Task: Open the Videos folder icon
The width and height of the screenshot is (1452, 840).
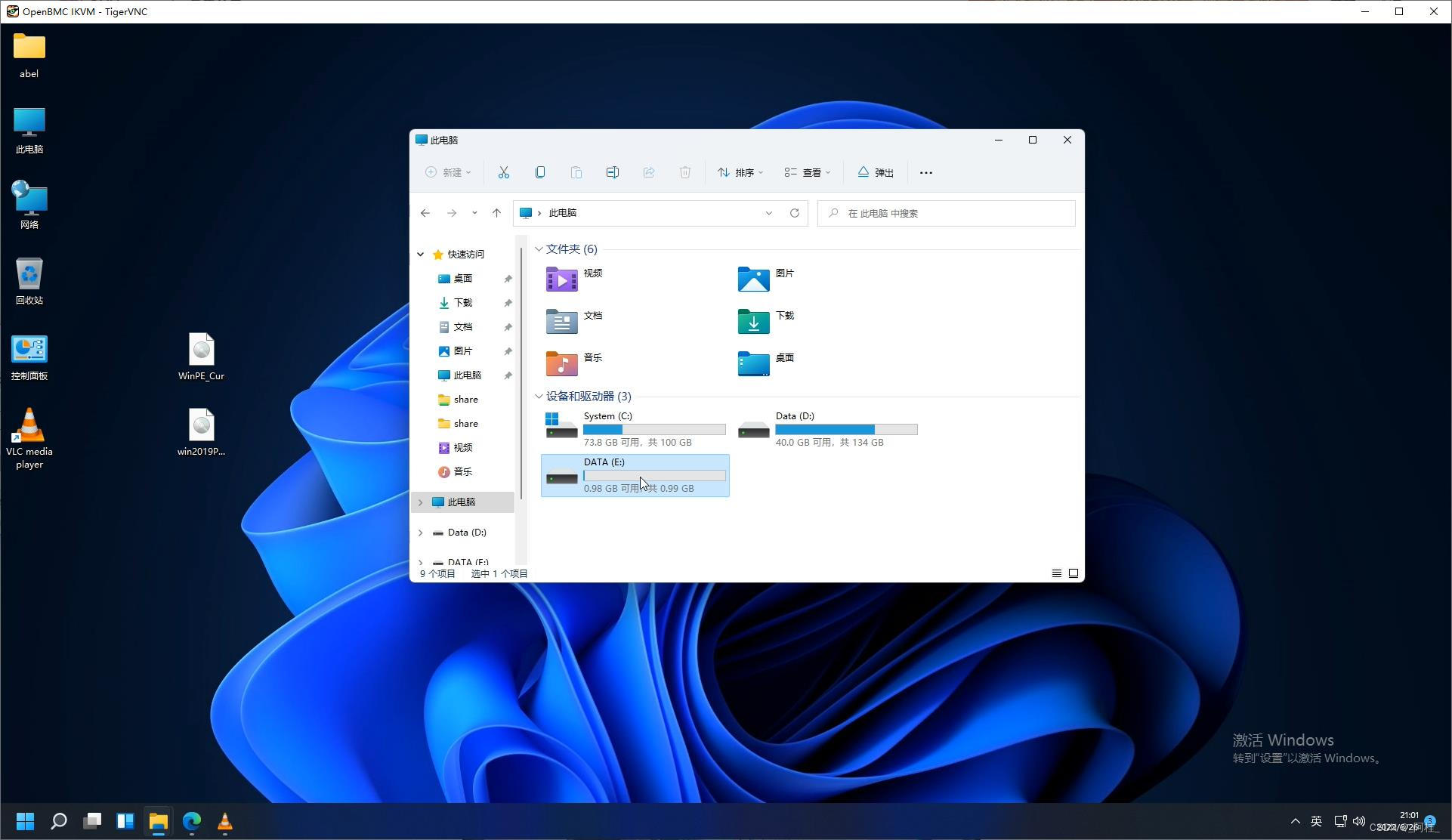Action: [562, 279]
